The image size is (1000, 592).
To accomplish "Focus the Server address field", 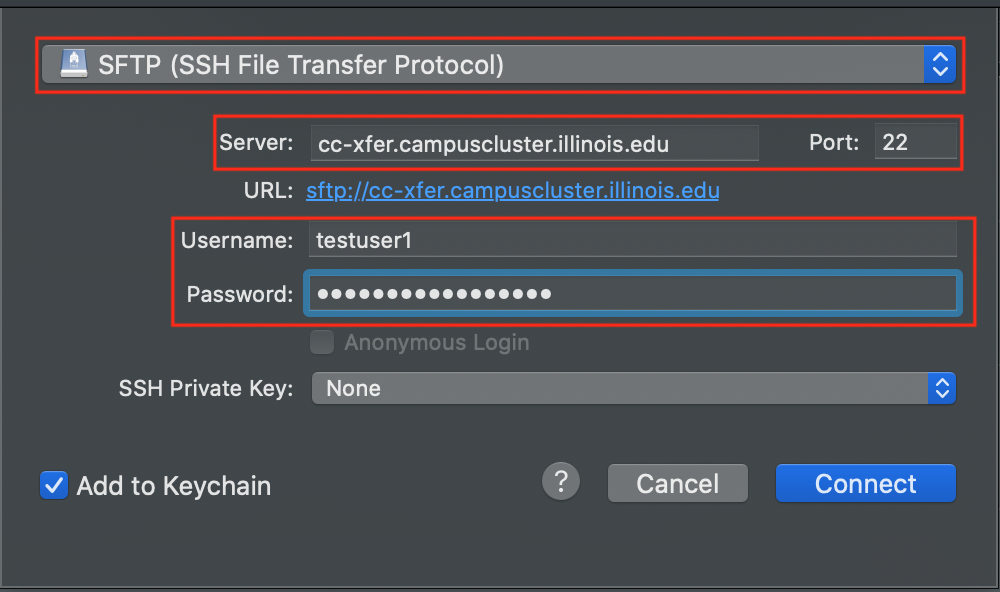I will point(534,144).
